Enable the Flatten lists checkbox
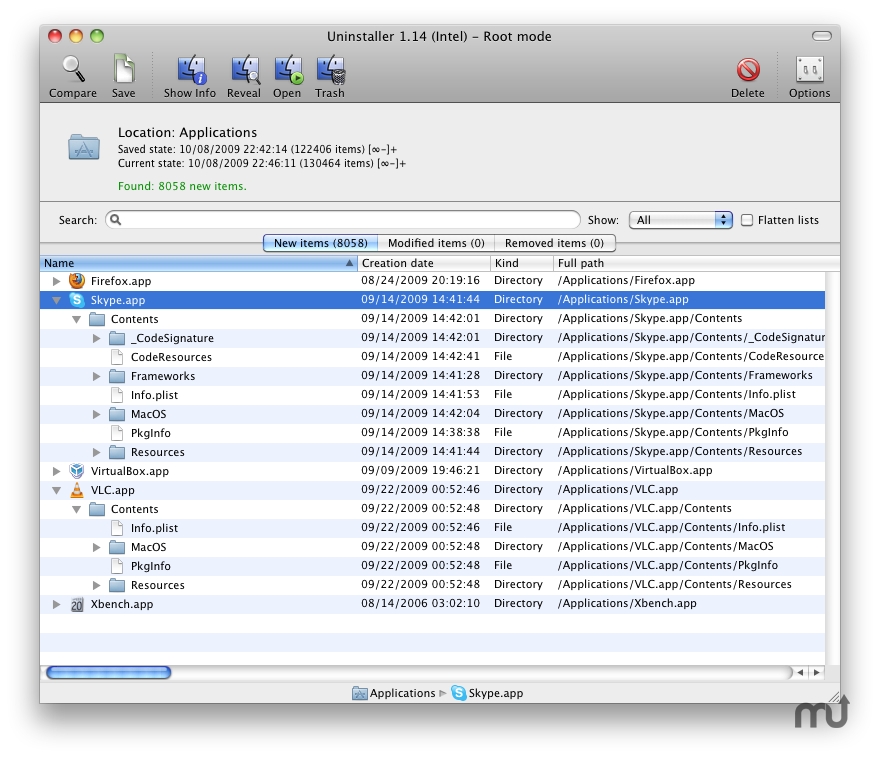 (747, 220)
